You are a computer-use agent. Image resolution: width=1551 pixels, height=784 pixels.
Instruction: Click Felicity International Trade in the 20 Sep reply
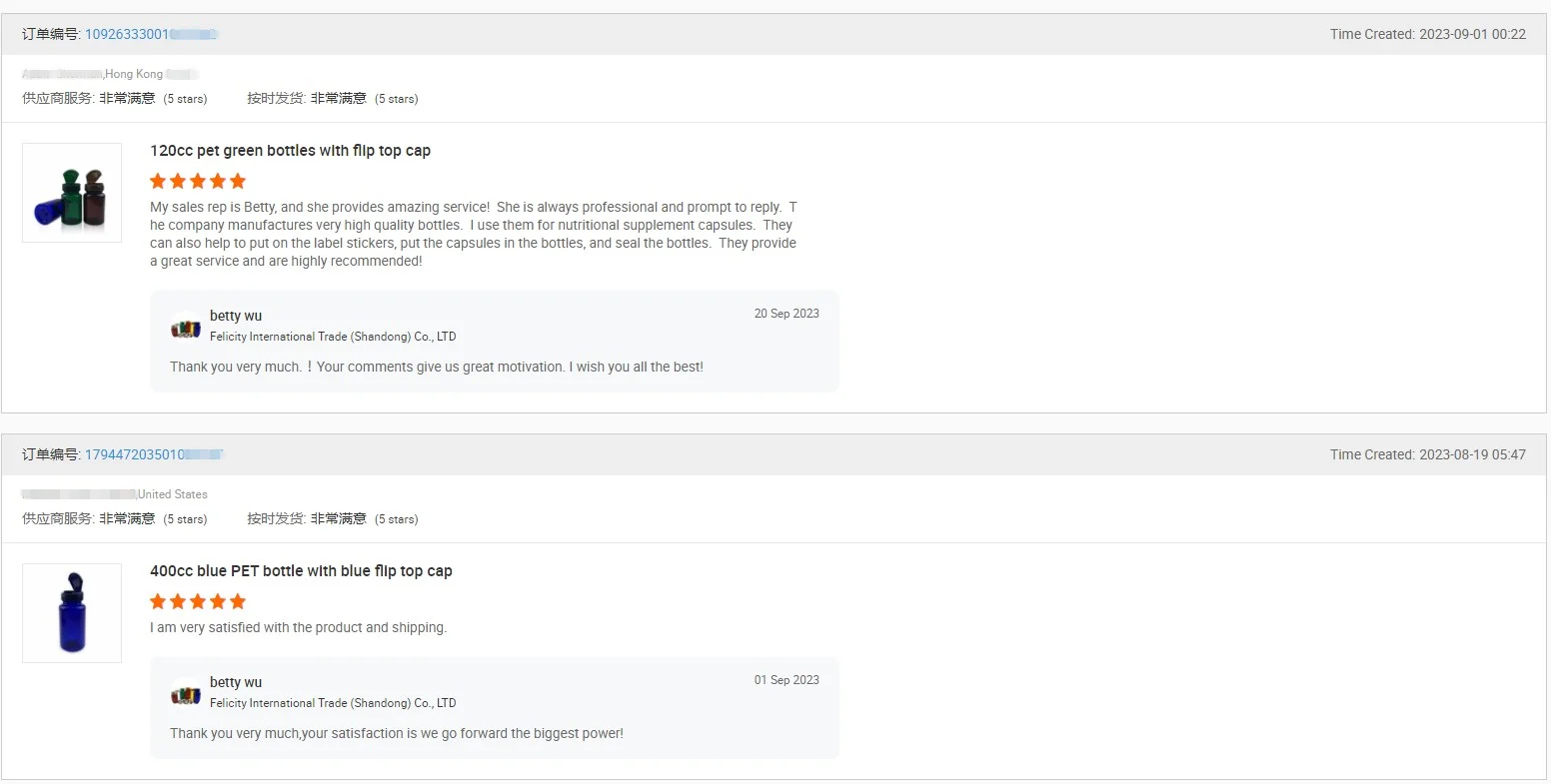click(333, 337)
